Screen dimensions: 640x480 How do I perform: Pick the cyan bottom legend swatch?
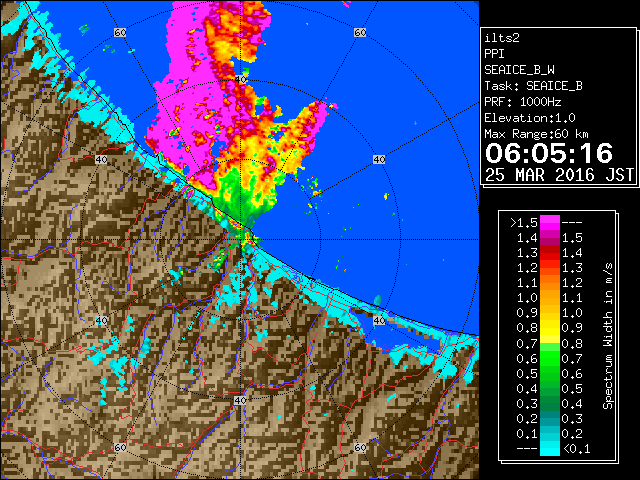point(550,449)
